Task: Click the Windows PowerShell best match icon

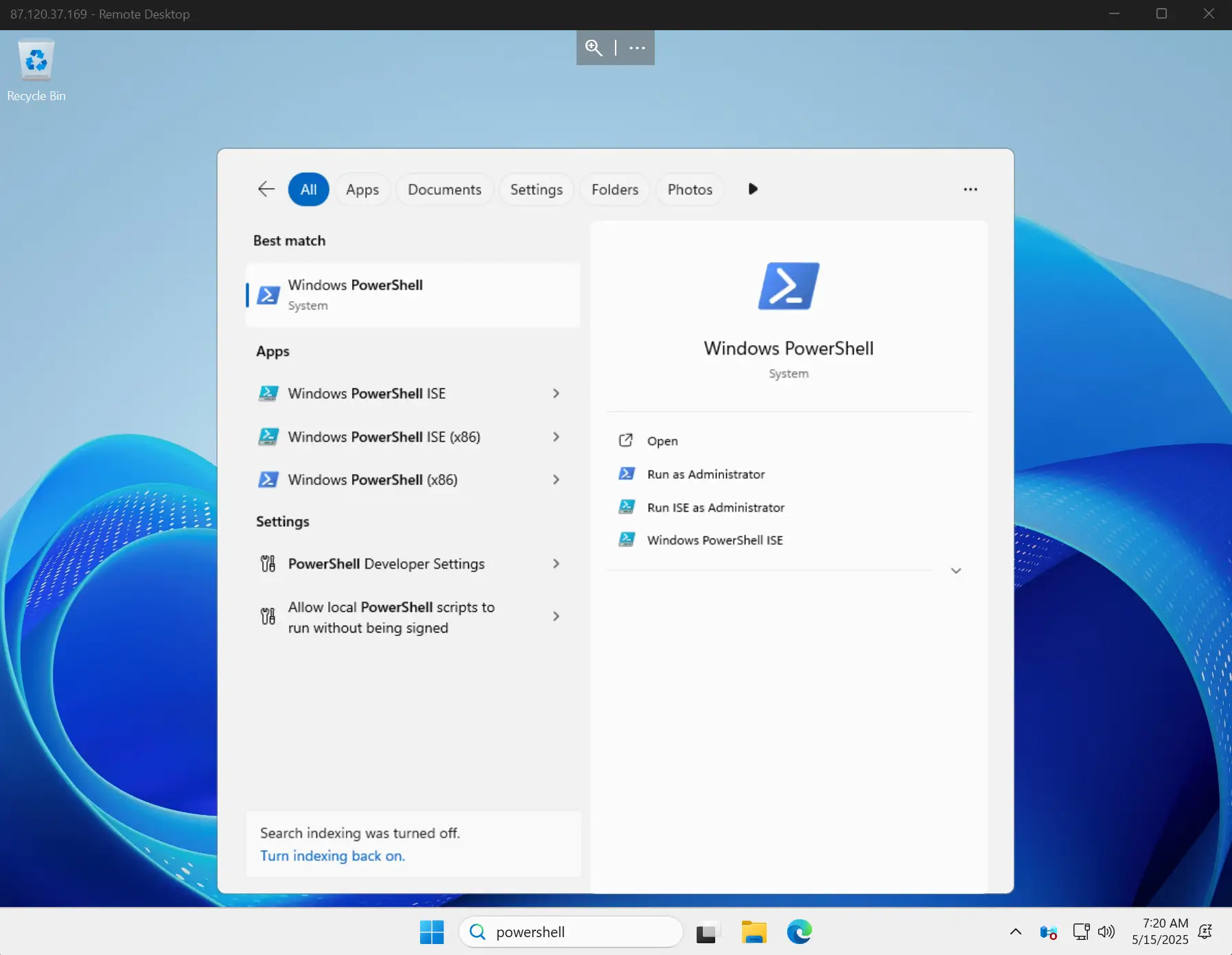Action: [x=268, y=295]
